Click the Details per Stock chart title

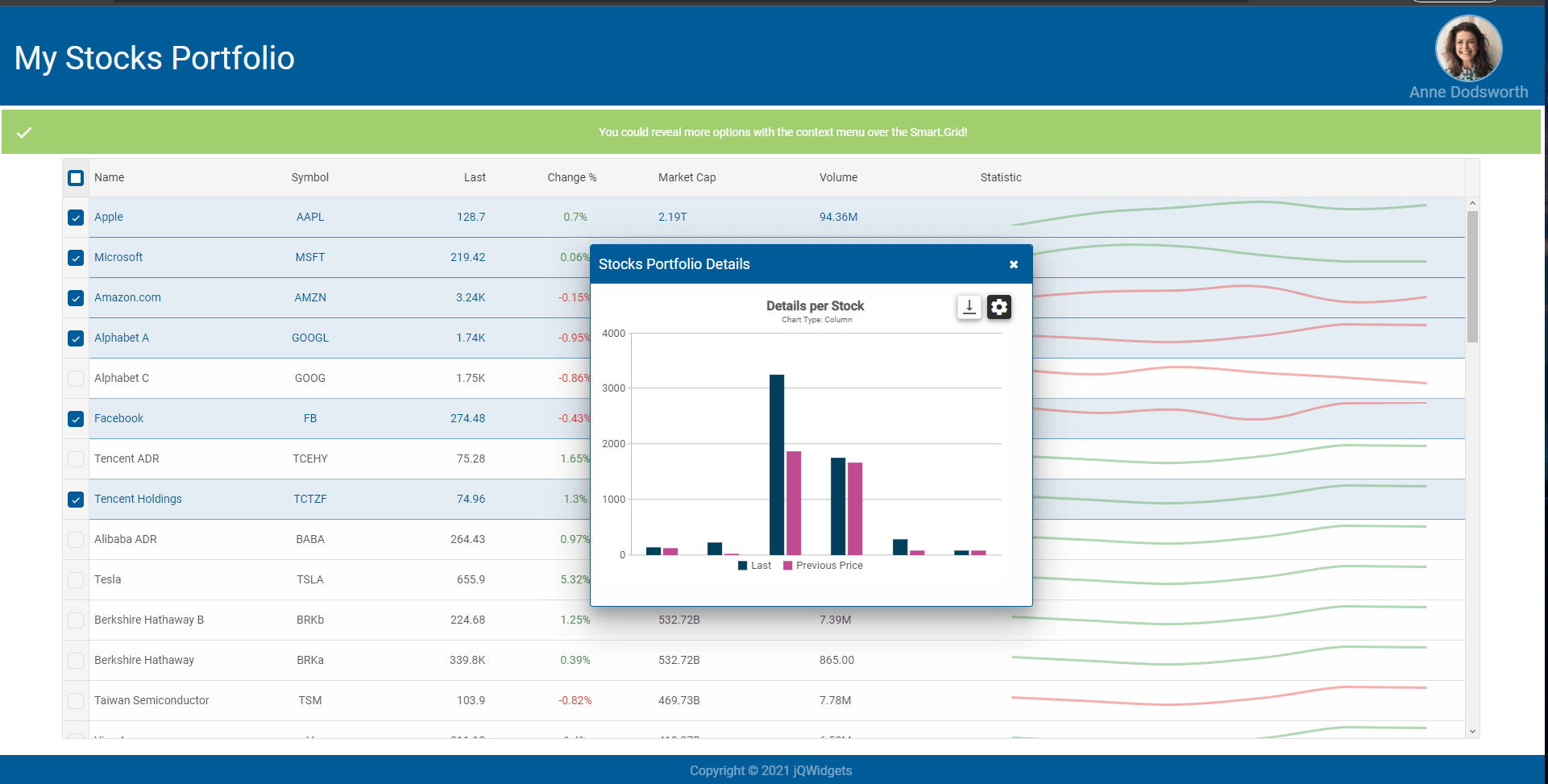coord(815,306)
